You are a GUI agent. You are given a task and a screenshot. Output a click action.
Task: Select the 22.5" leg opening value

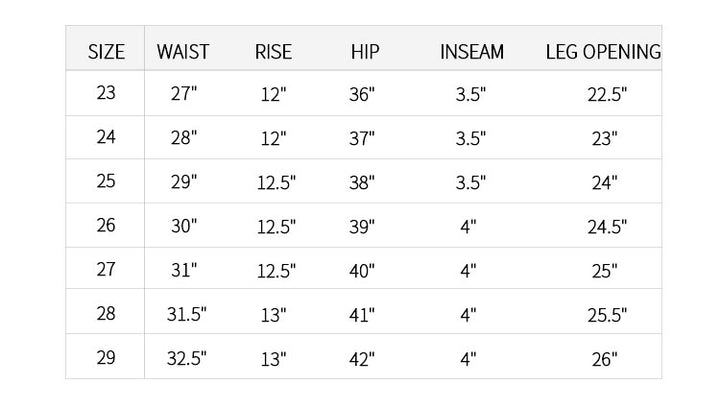point(606,95)
